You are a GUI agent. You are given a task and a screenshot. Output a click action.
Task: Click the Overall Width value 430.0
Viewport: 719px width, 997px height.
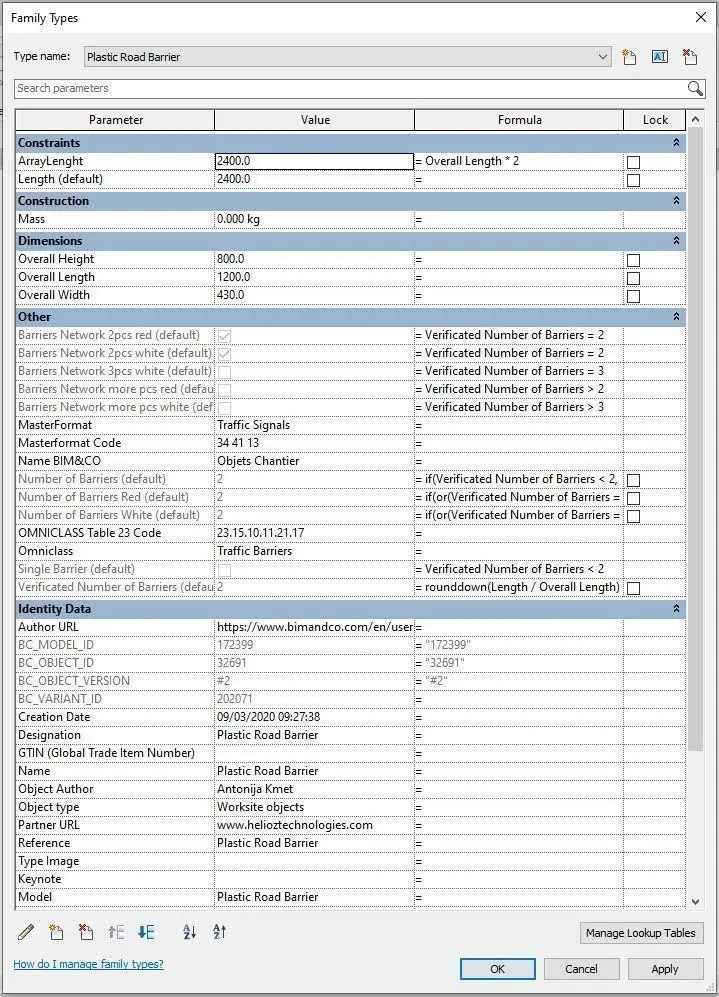pos(230,294)
